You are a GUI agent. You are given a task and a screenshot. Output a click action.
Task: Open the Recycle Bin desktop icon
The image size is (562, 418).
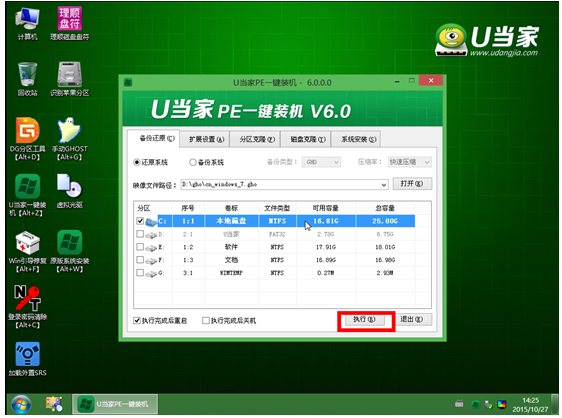pyautogui.click(x=28, y=80)
